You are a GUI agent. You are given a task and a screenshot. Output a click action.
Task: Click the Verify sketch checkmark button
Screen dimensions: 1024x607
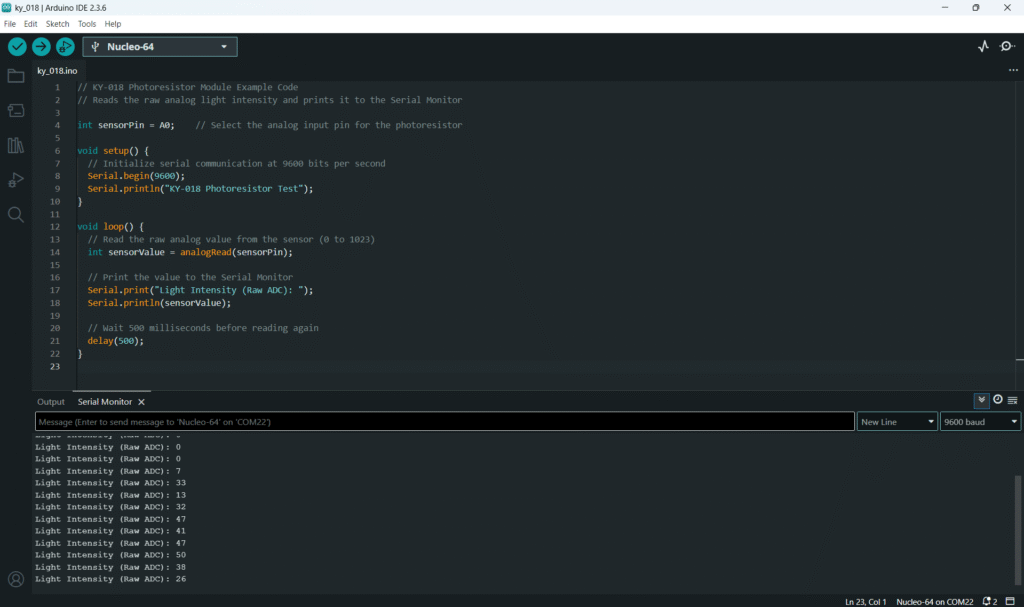click(x=17, y=47)
